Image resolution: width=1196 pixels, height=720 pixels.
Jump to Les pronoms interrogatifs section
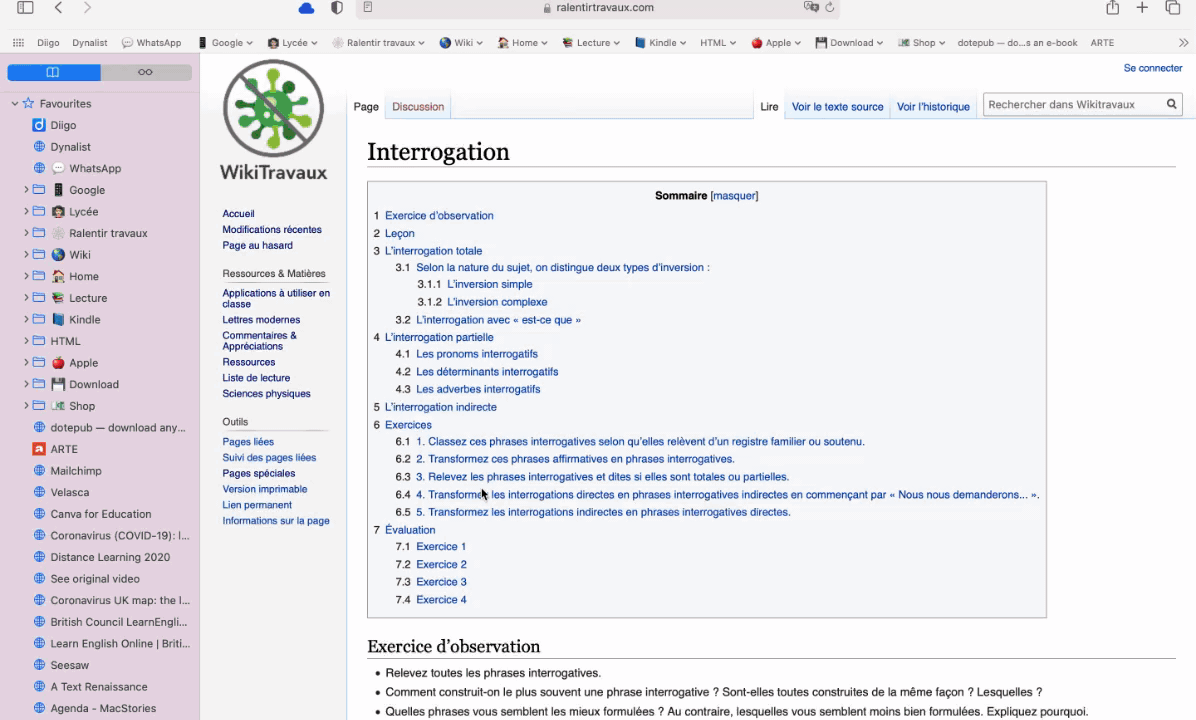click(477, 354)
